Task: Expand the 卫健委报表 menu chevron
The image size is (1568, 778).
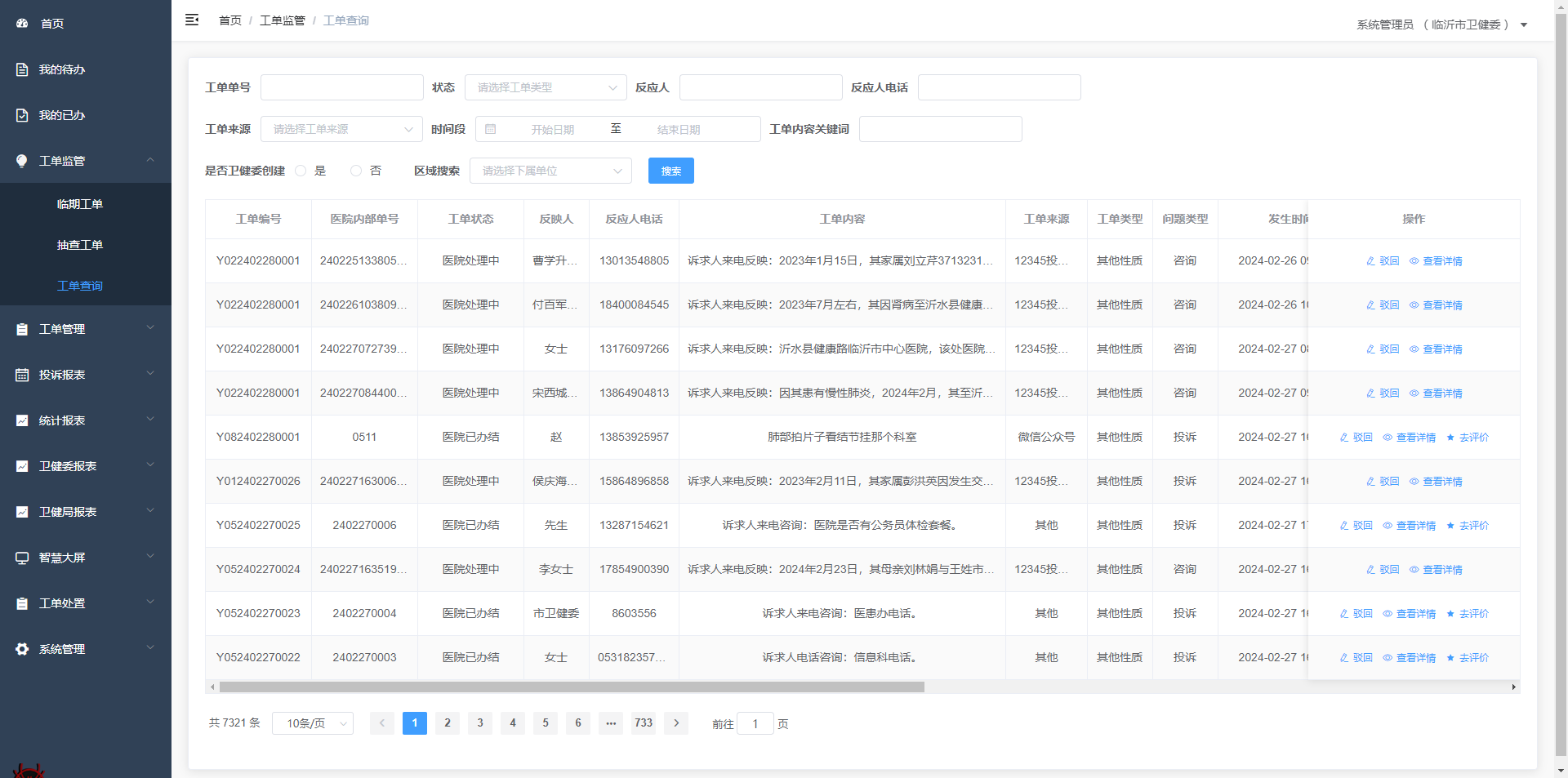Action: [x=150, y=465]
